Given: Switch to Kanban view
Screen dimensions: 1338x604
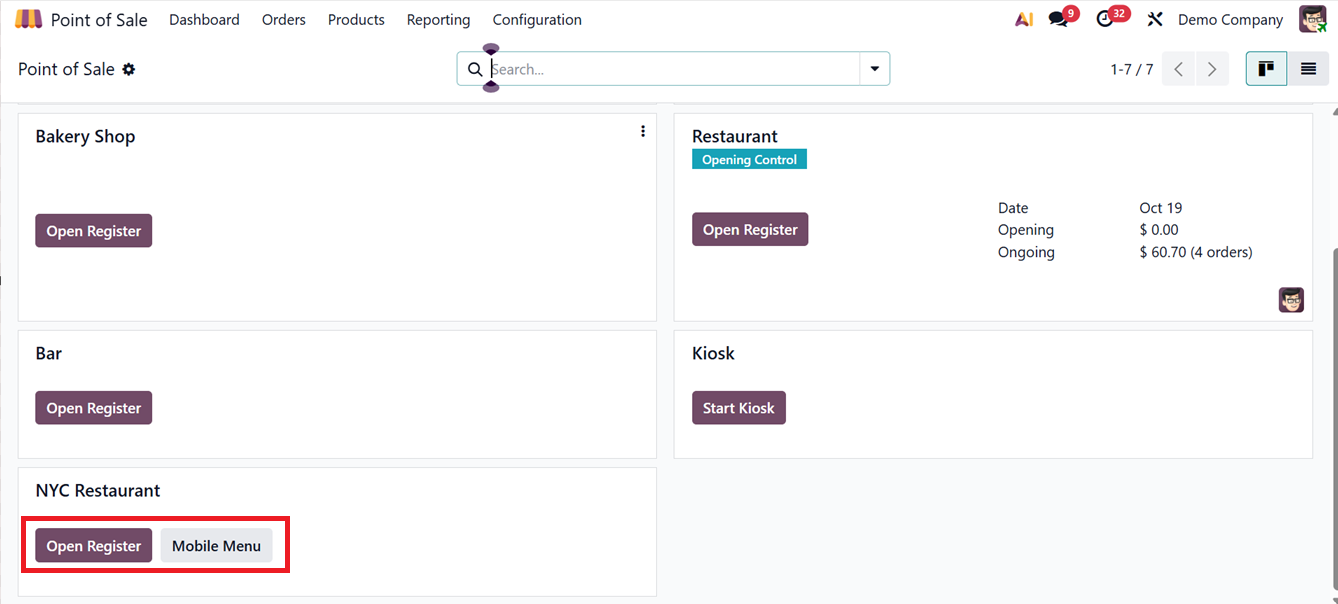Looking at the screenshot, I should tap(1266, 69).
